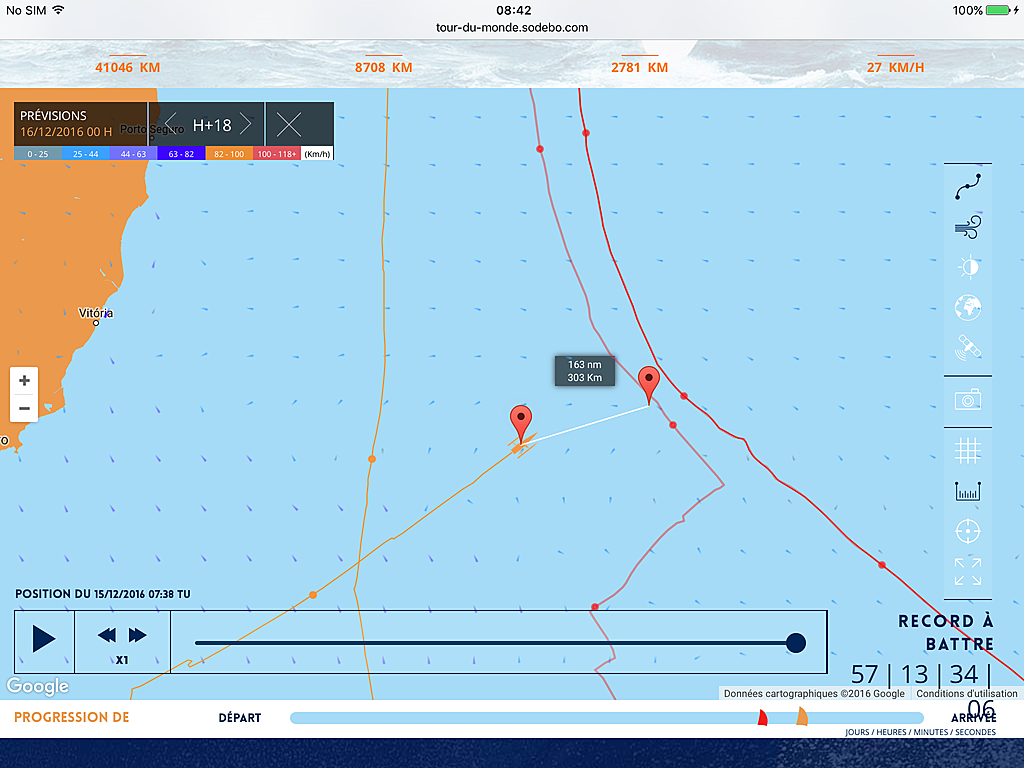Click the red sail marker on progress bar

[762, 717]
